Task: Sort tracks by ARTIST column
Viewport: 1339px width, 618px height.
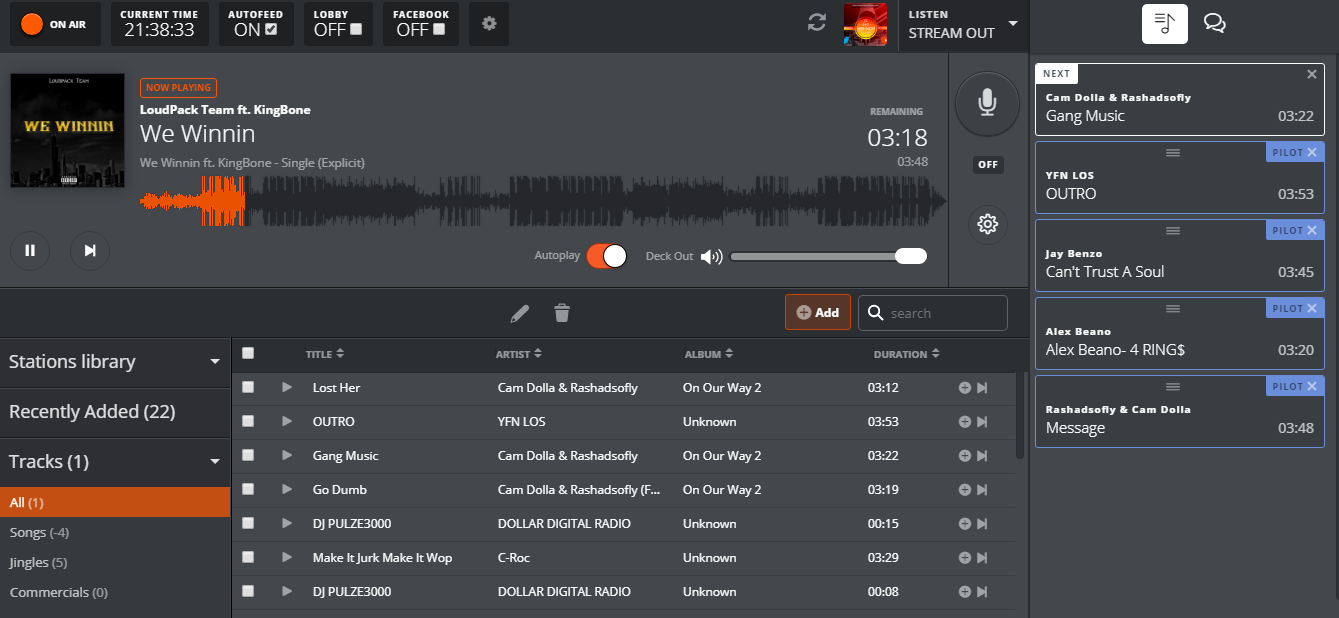Action: pos(520,354)
